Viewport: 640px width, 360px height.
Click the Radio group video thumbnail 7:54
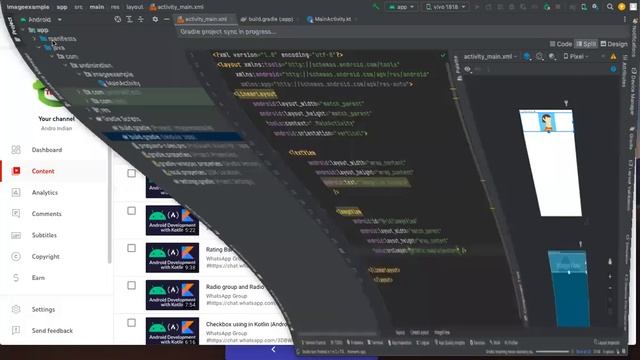pyautogui.click(x=172, y=295)
